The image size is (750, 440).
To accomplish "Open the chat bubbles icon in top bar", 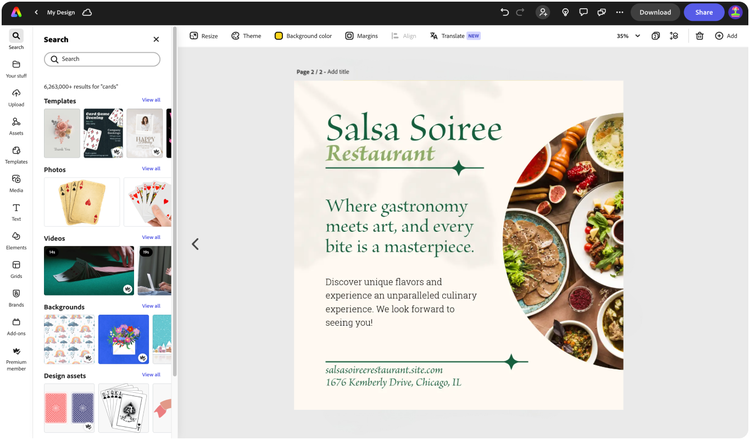I will tap(601, 12).
